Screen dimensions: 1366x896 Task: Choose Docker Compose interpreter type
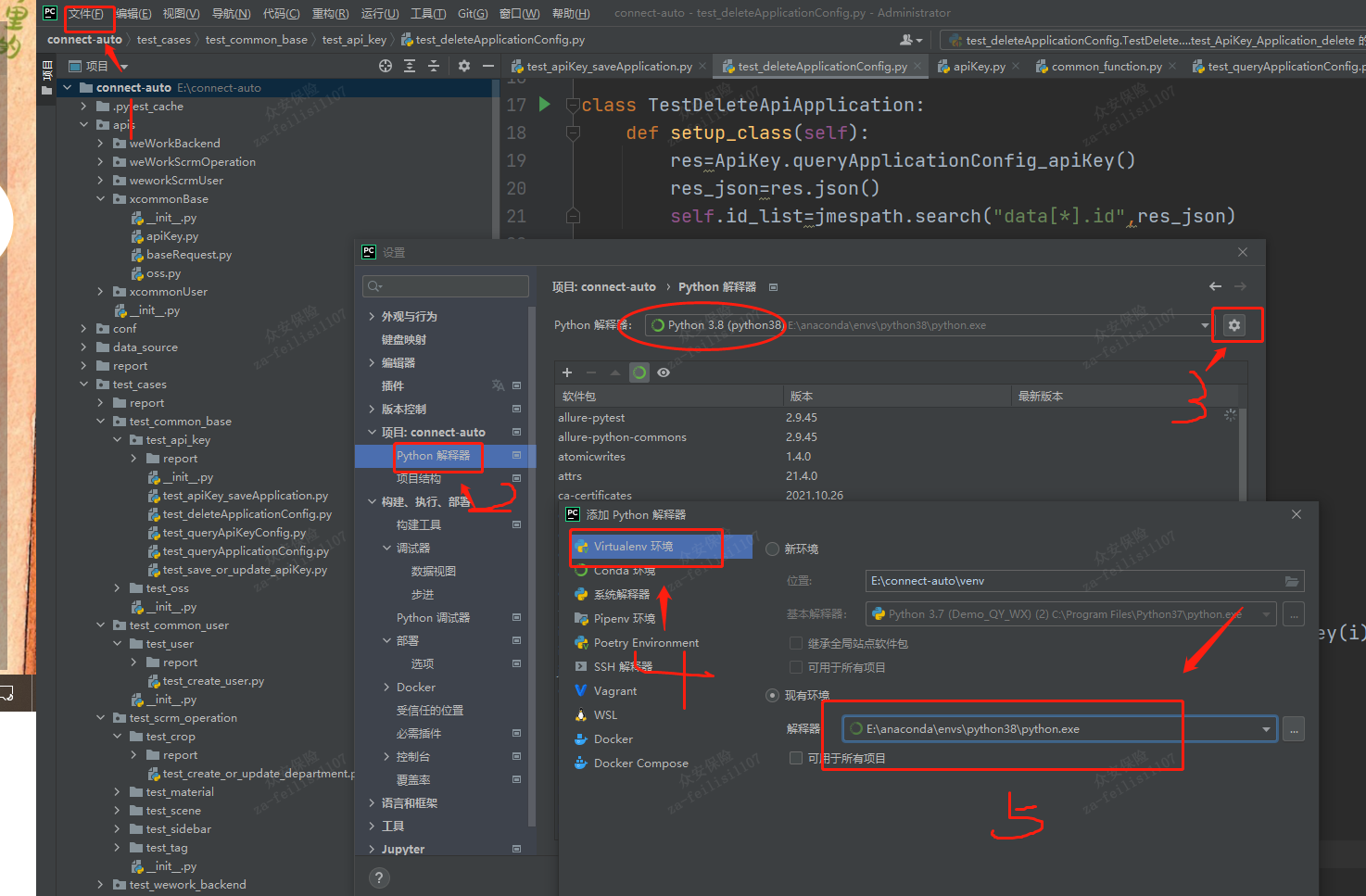[640, 763]
